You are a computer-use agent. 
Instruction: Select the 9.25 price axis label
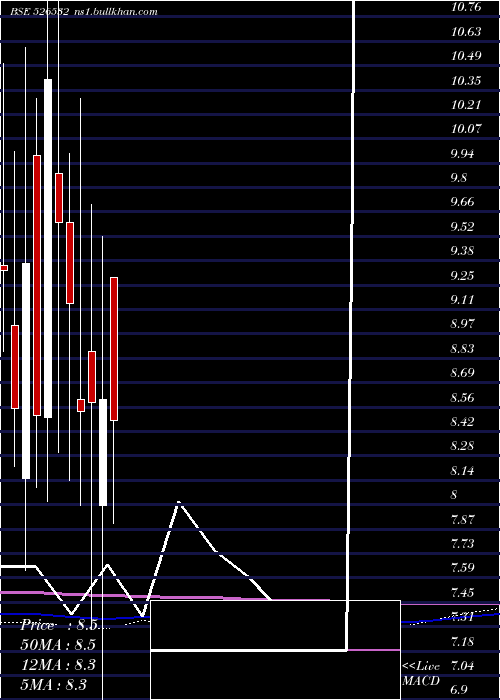pos(462,275)
